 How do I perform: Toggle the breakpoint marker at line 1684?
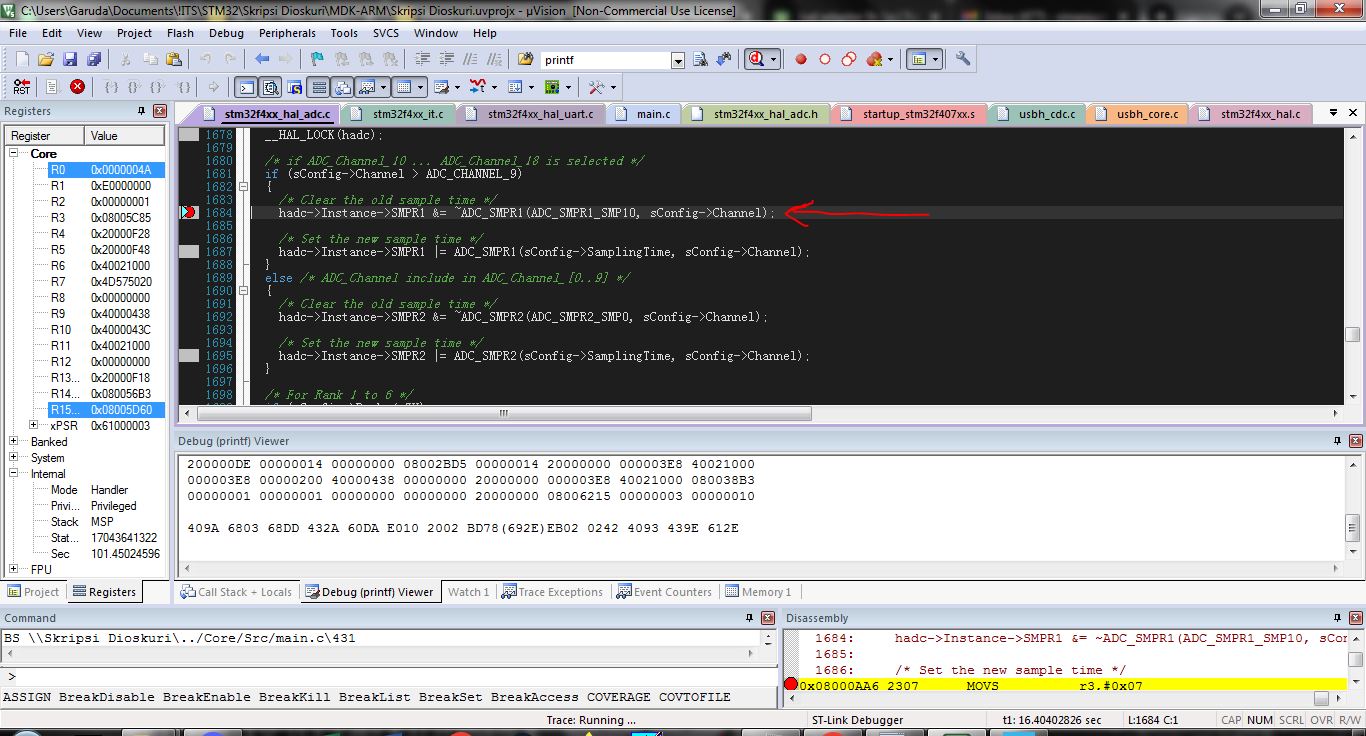click(189, 211)
